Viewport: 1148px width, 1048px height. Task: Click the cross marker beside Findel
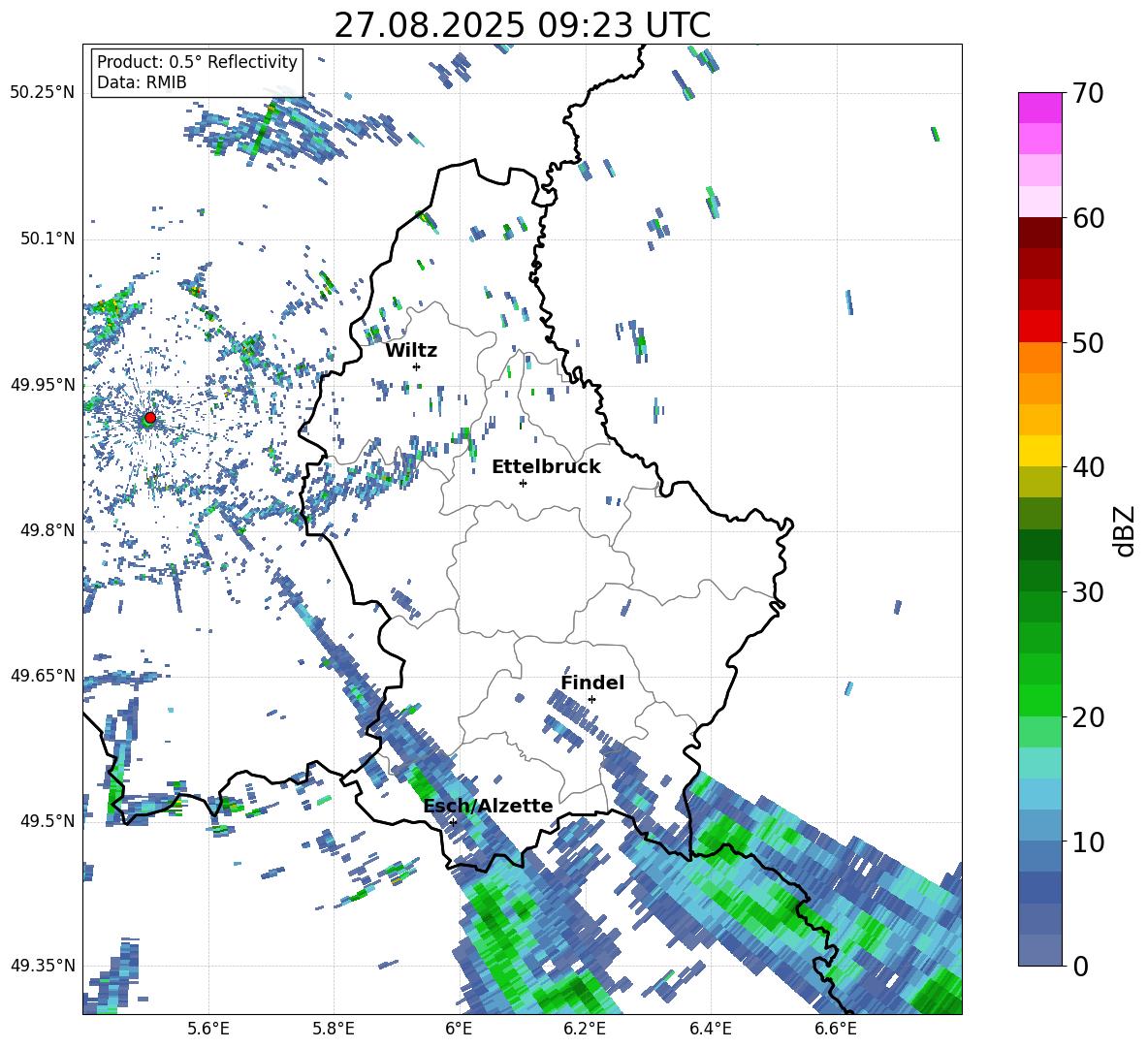591,699
